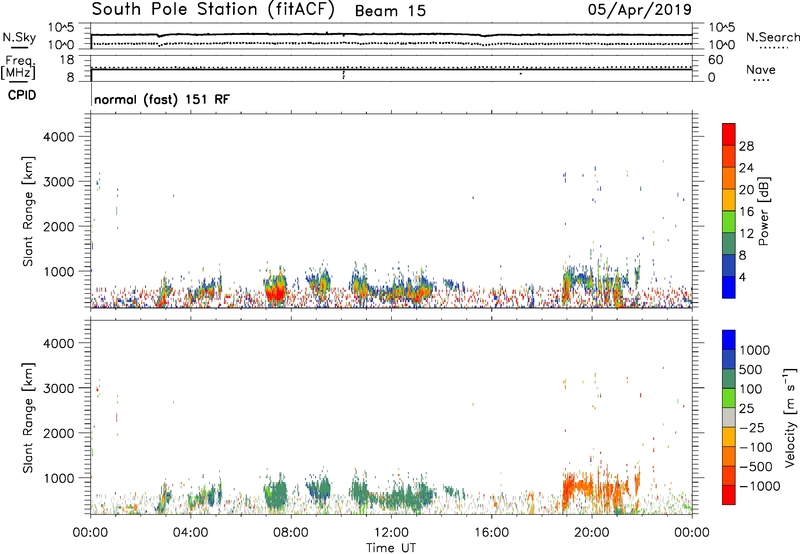The image size is (800, 554).
Task: Click the '04:00' time axis tick label
Action: point(190,533)
